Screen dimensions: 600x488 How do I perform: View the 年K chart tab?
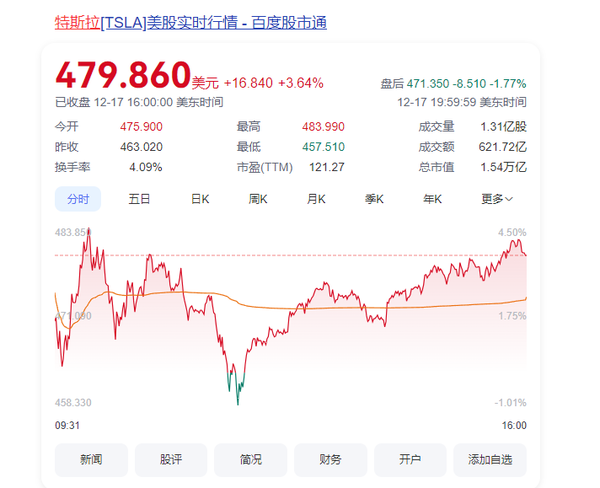pyautogui.click(x=432, y=199)
